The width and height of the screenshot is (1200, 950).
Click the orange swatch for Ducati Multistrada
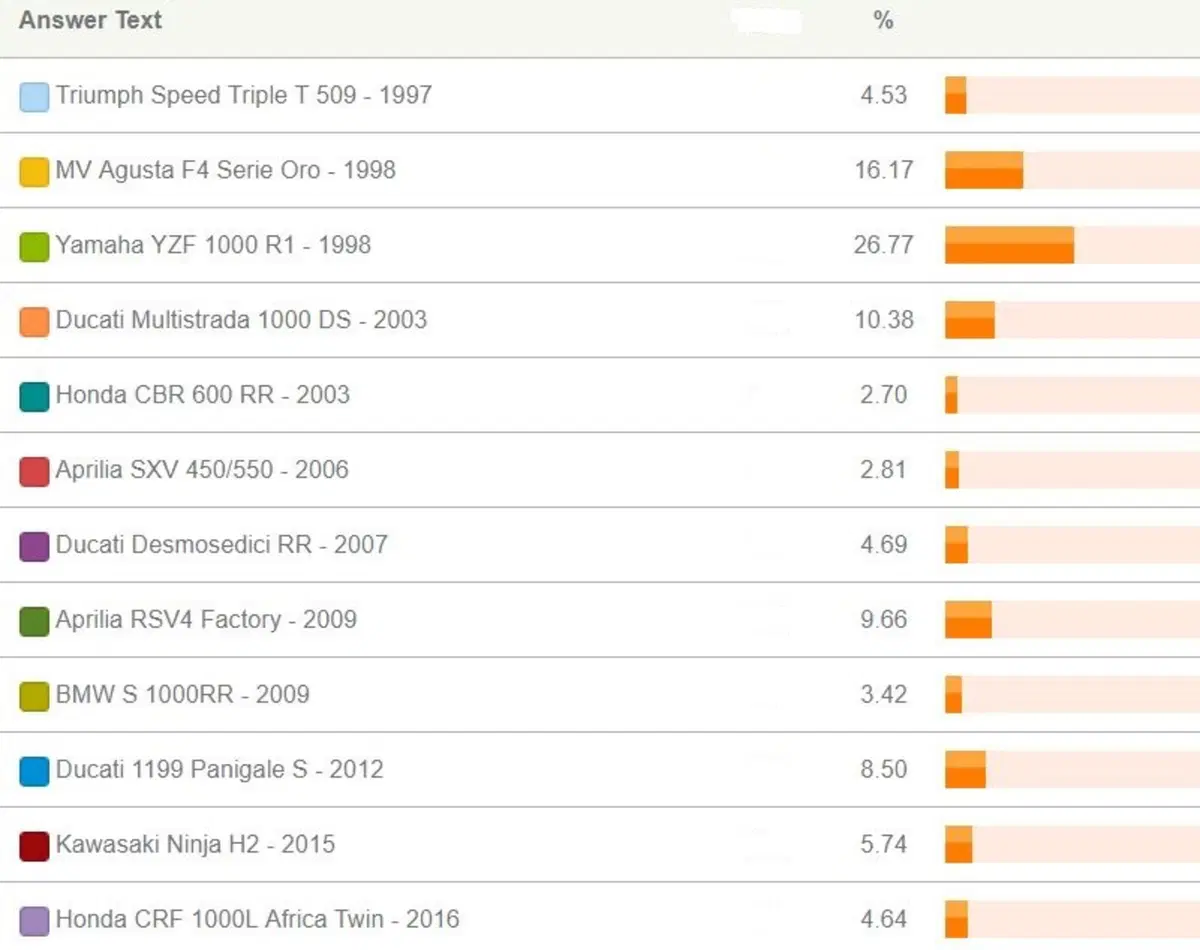click(34, 322)
